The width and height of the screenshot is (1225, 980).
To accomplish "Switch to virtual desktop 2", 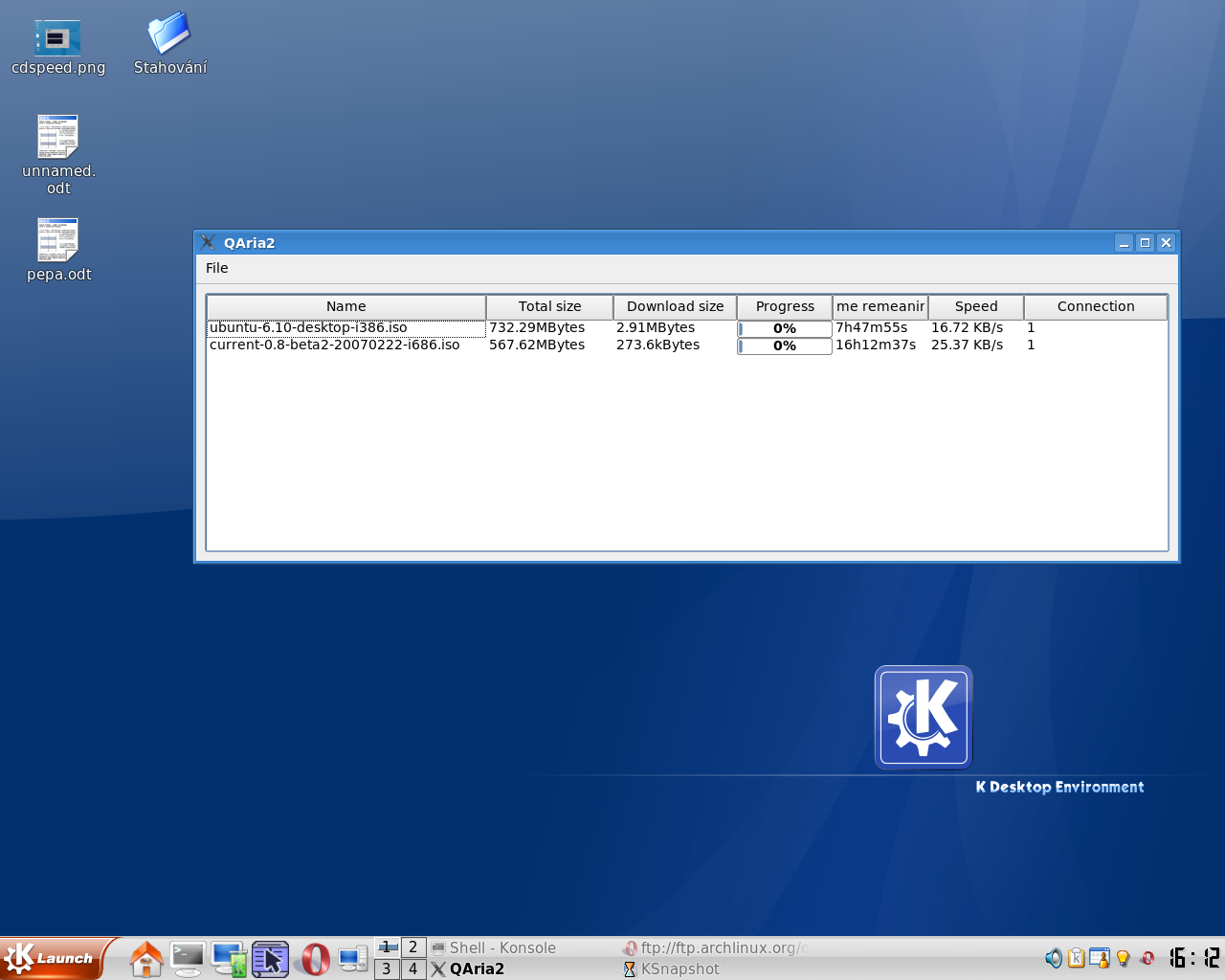I will coord(413,947).
